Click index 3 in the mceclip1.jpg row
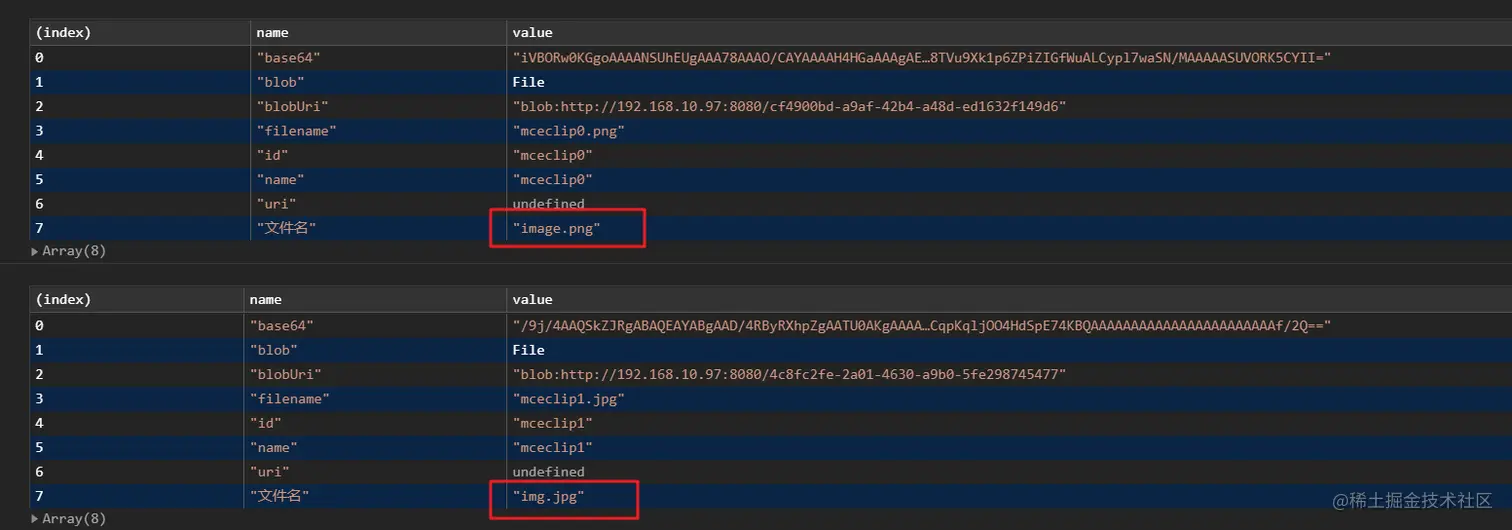This screenshot has height=530, width=1512. tap(39, 399)
